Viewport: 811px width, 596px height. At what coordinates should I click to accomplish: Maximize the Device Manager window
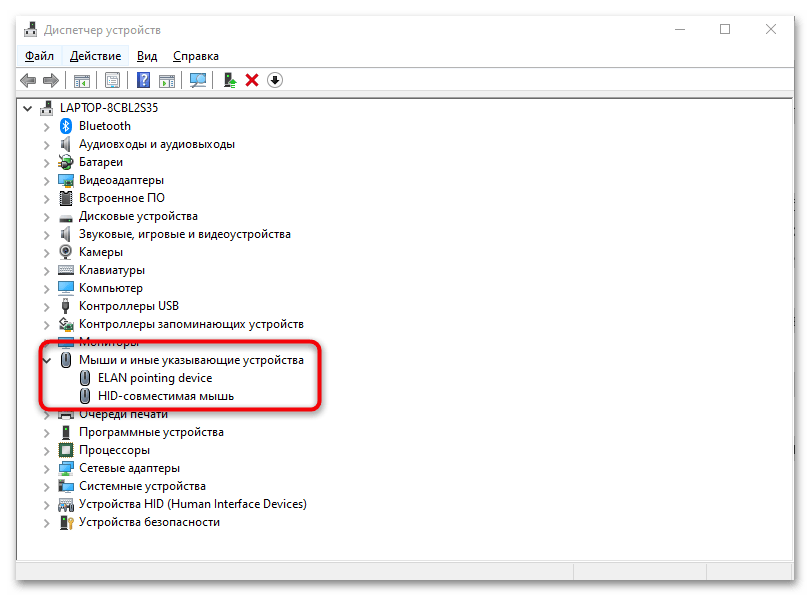click(x=725, y=29)
